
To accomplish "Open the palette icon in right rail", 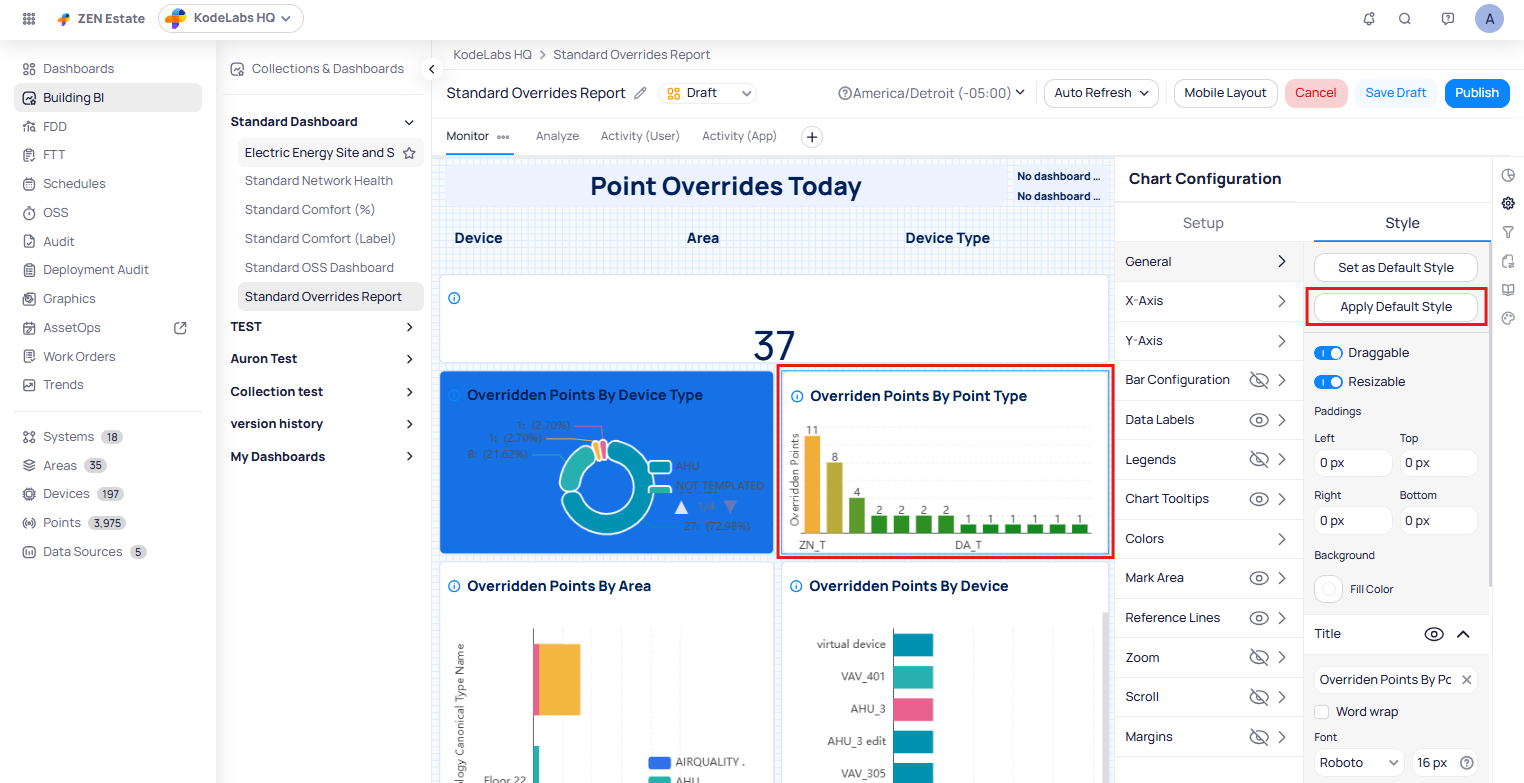I will (x=1508, y=319).
